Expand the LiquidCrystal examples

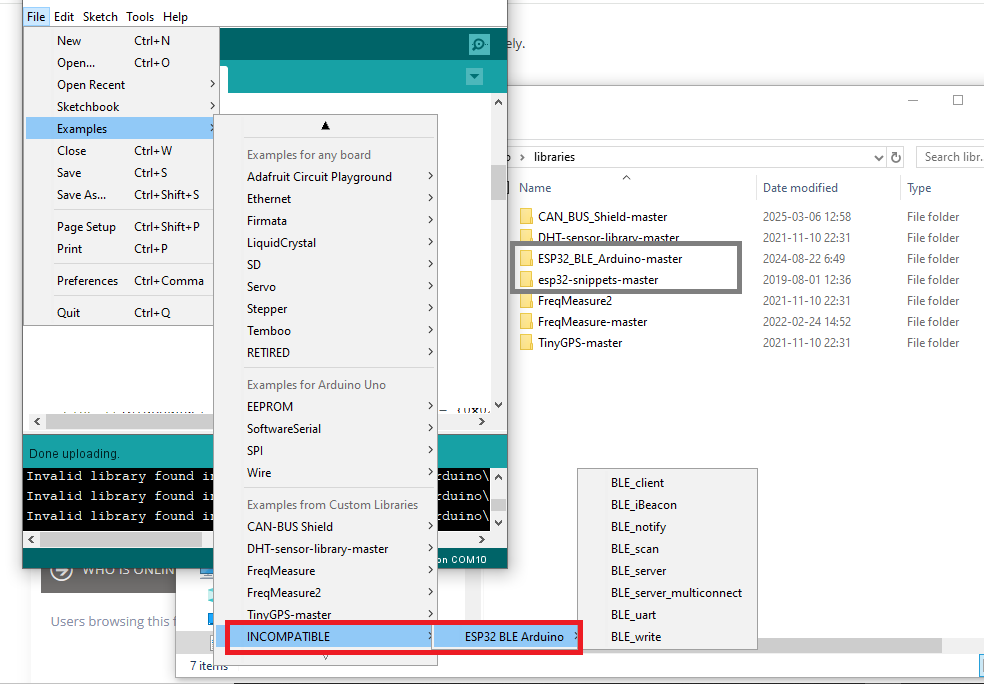coord(326,243)
